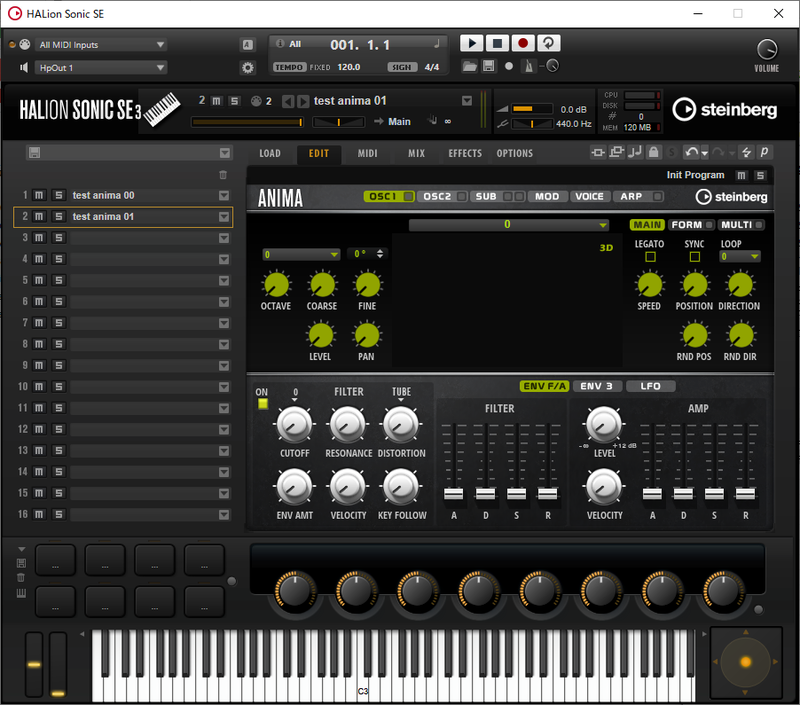Viewport: 800px width, 705px height.
Task: Open the options gear icon
Action: 247,67
